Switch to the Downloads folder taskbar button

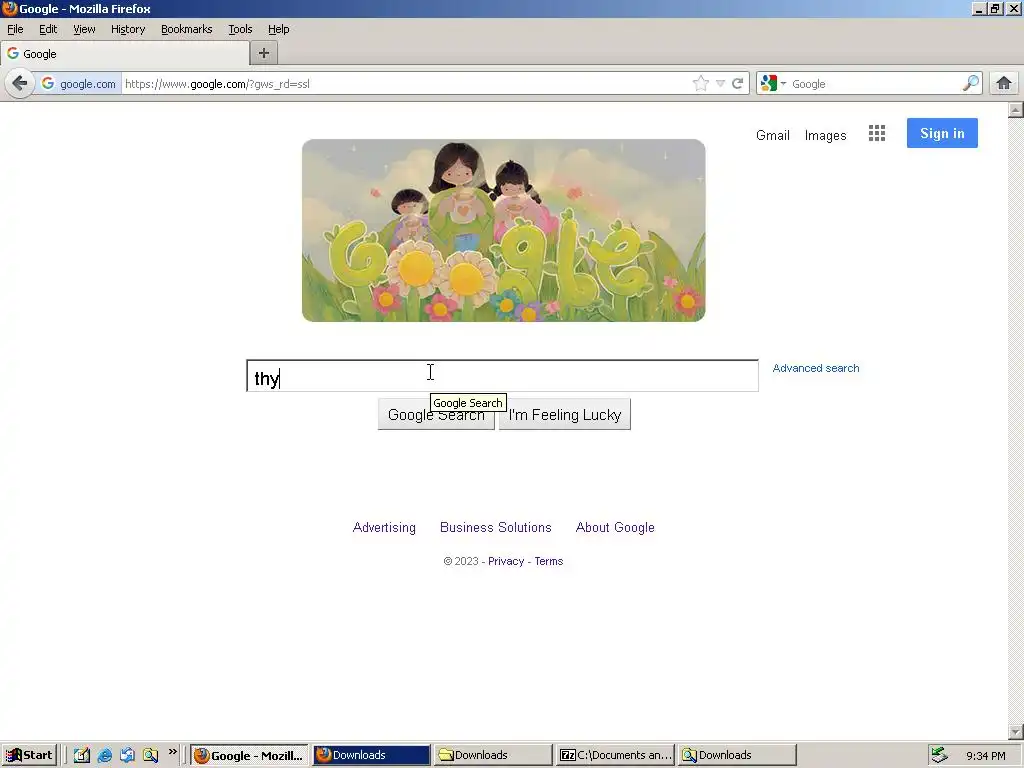pos(493,755)
